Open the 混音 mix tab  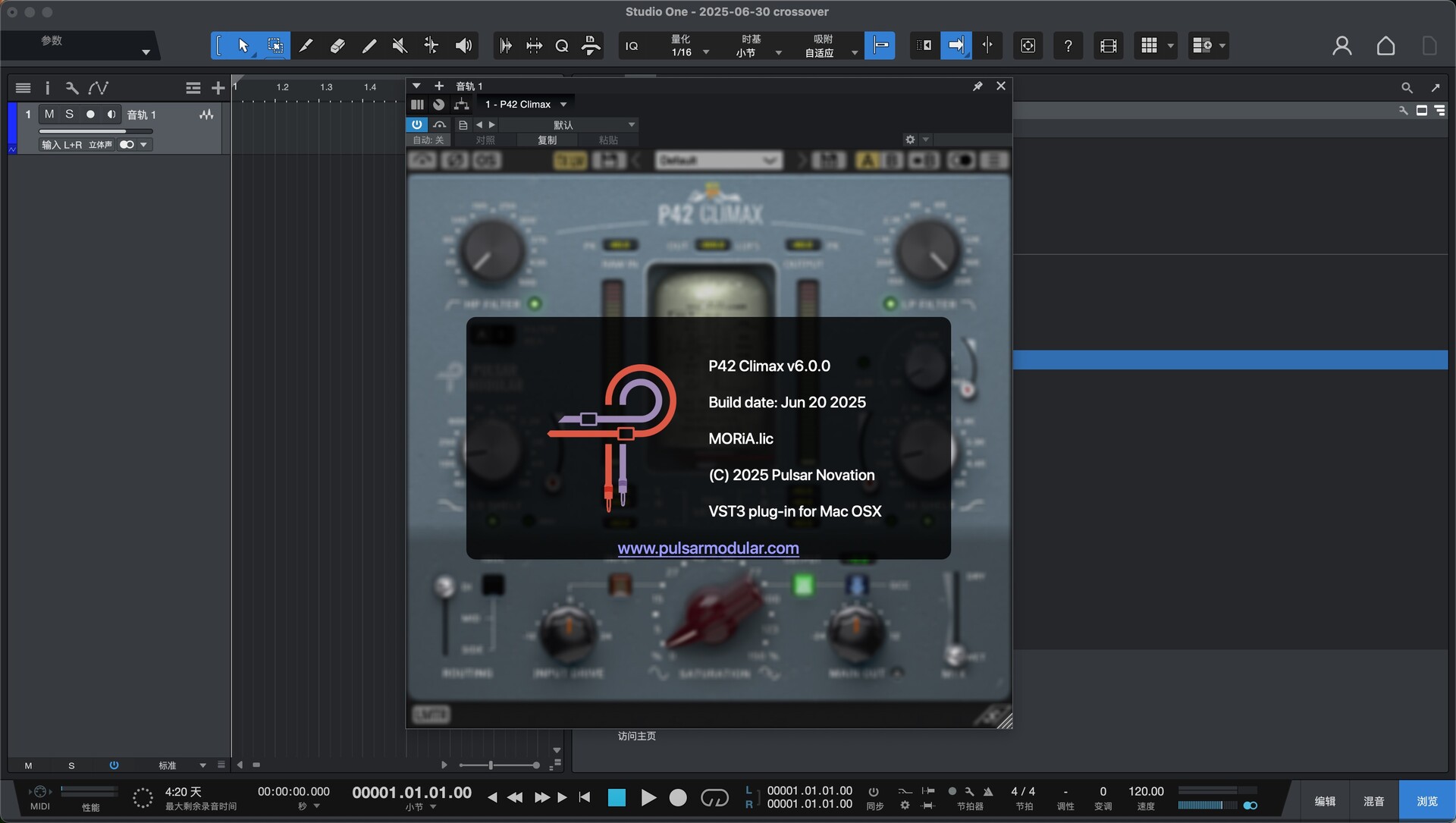pos(1374,801)
